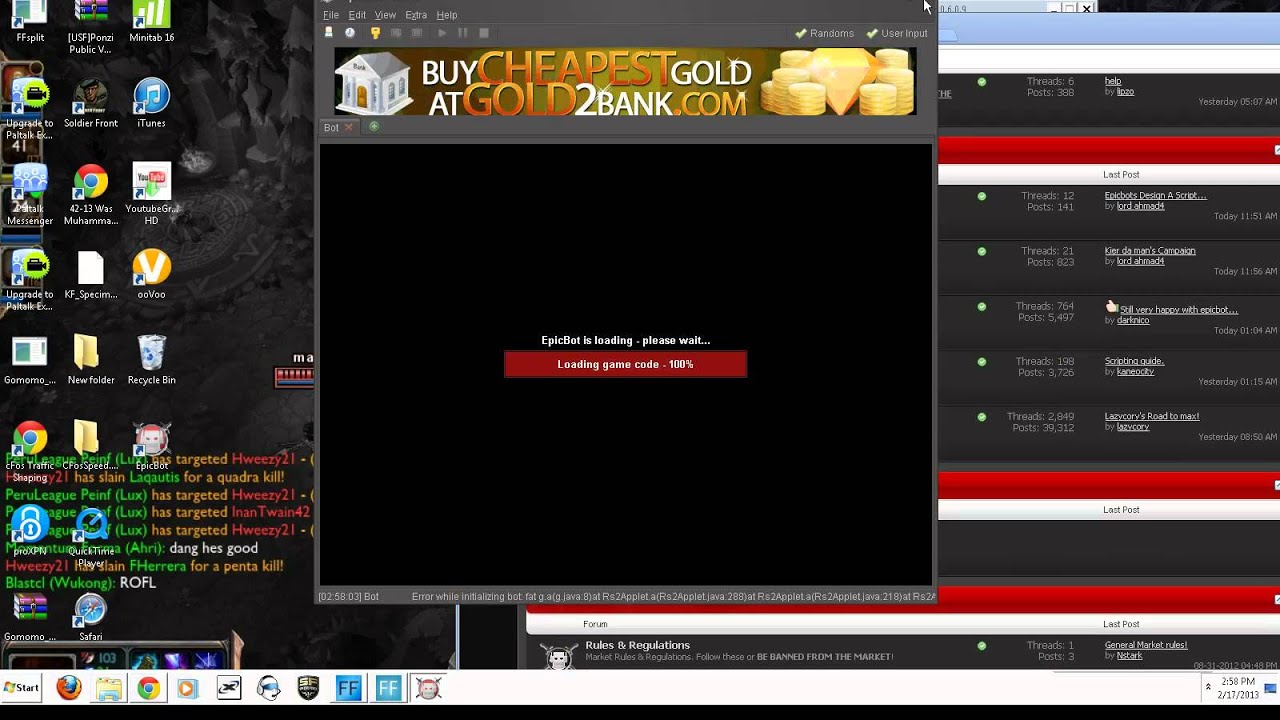This screenshot has height=720, width=1280.
Task: Open the KF_Specim... file on desktop
Action: click(91, 274)
